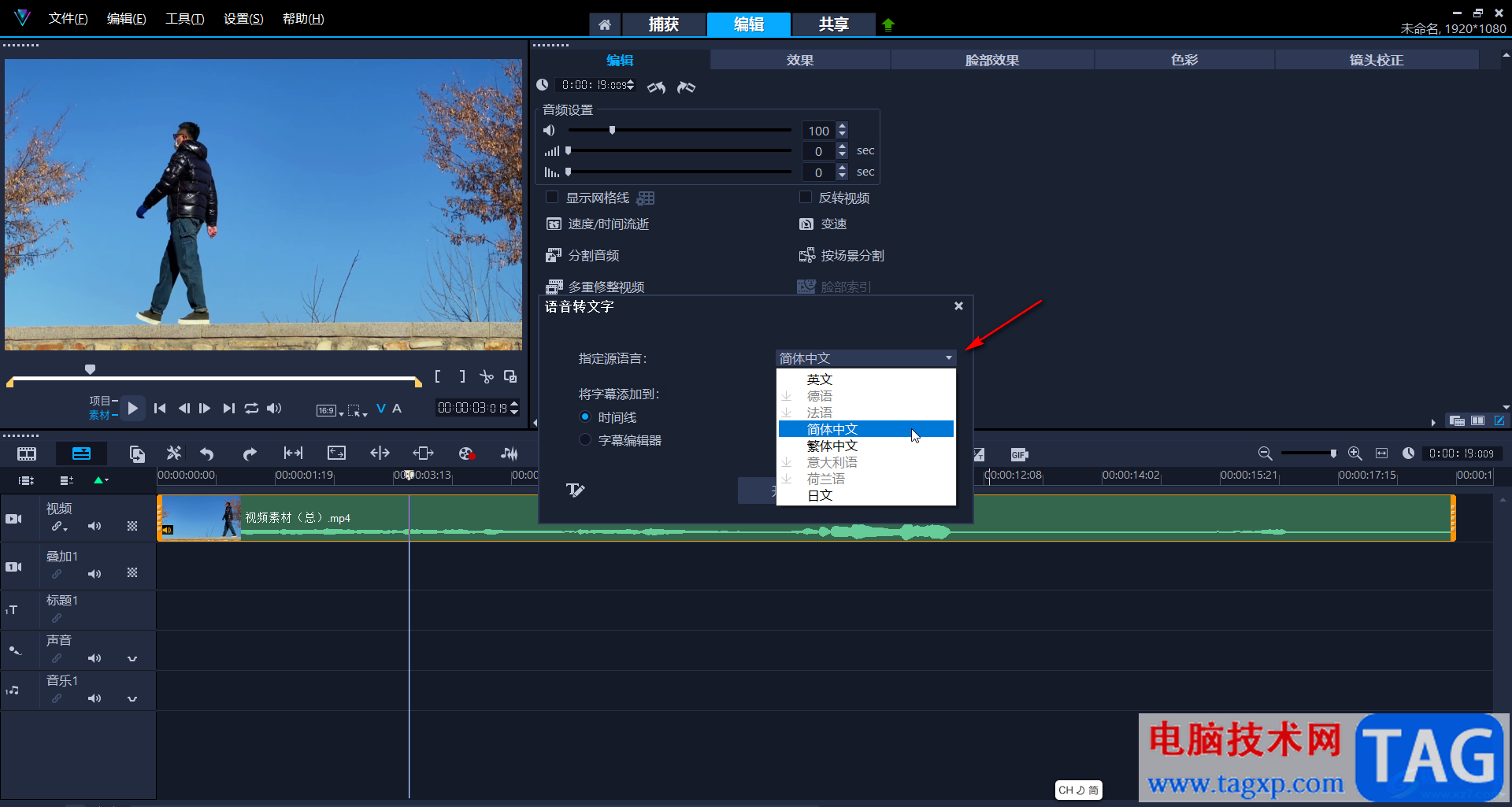Open the tools crossed wrench icon

pyautogui.click(x=174, y=453)
